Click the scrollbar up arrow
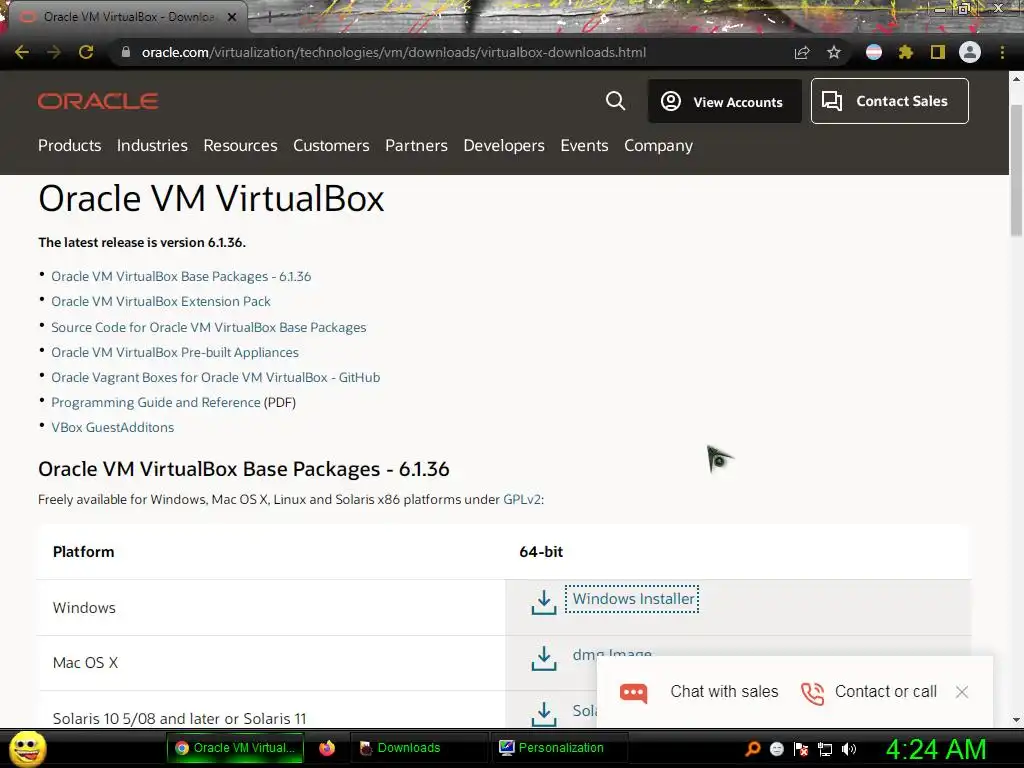The width and height of the screenshot is (1024, 768). (x=1016, y=79)
